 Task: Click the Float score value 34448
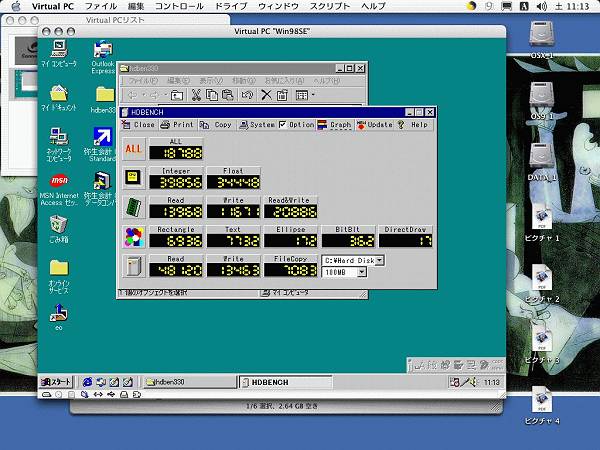(233, 183)
